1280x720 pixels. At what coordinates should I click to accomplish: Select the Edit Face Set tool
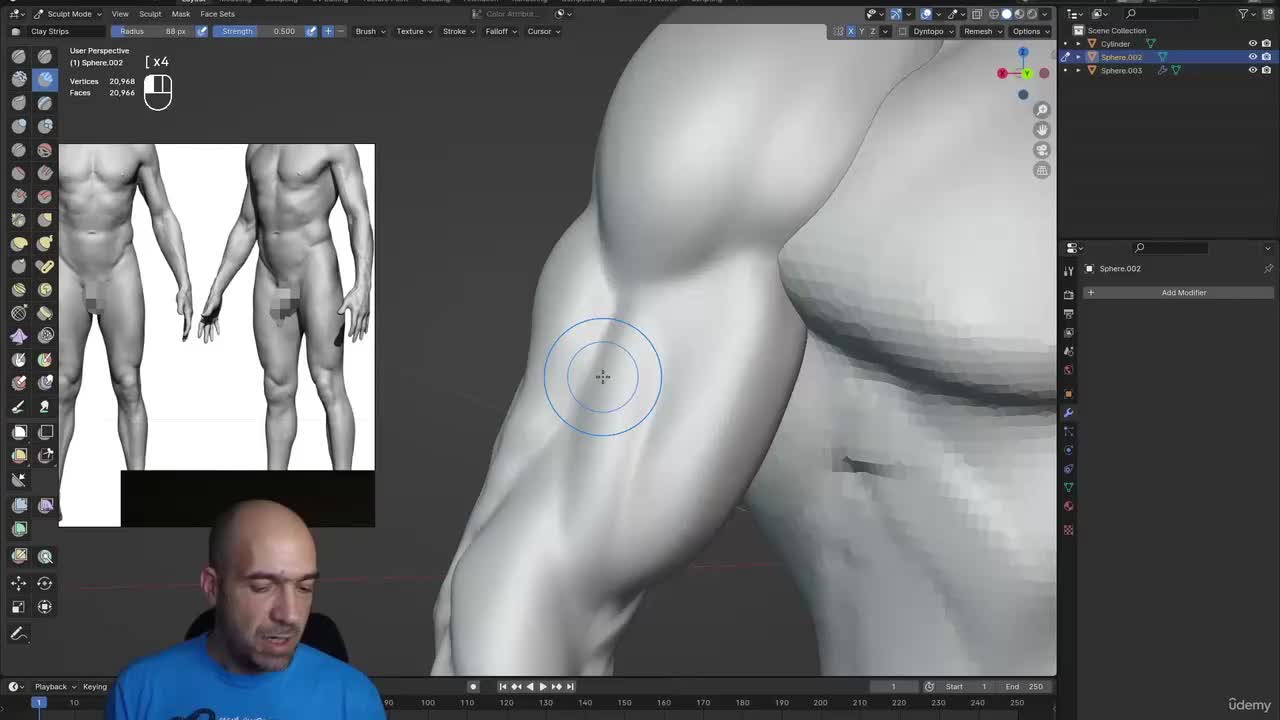point(19,556)
